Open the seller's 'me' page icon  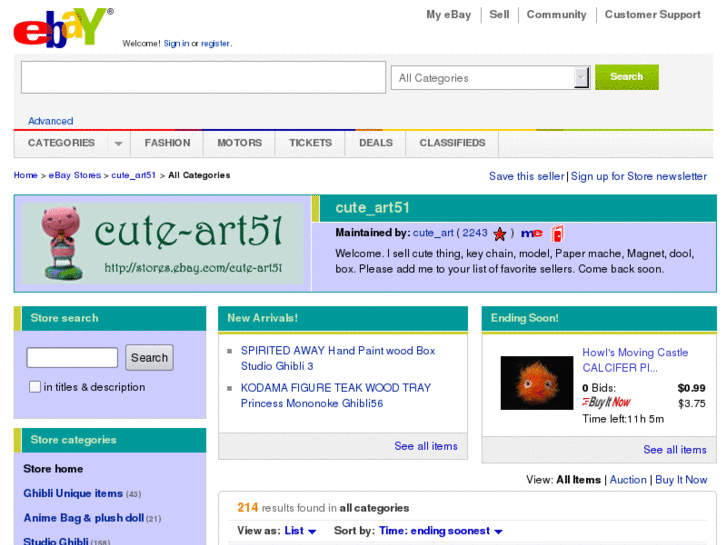[x=531, y=233]
